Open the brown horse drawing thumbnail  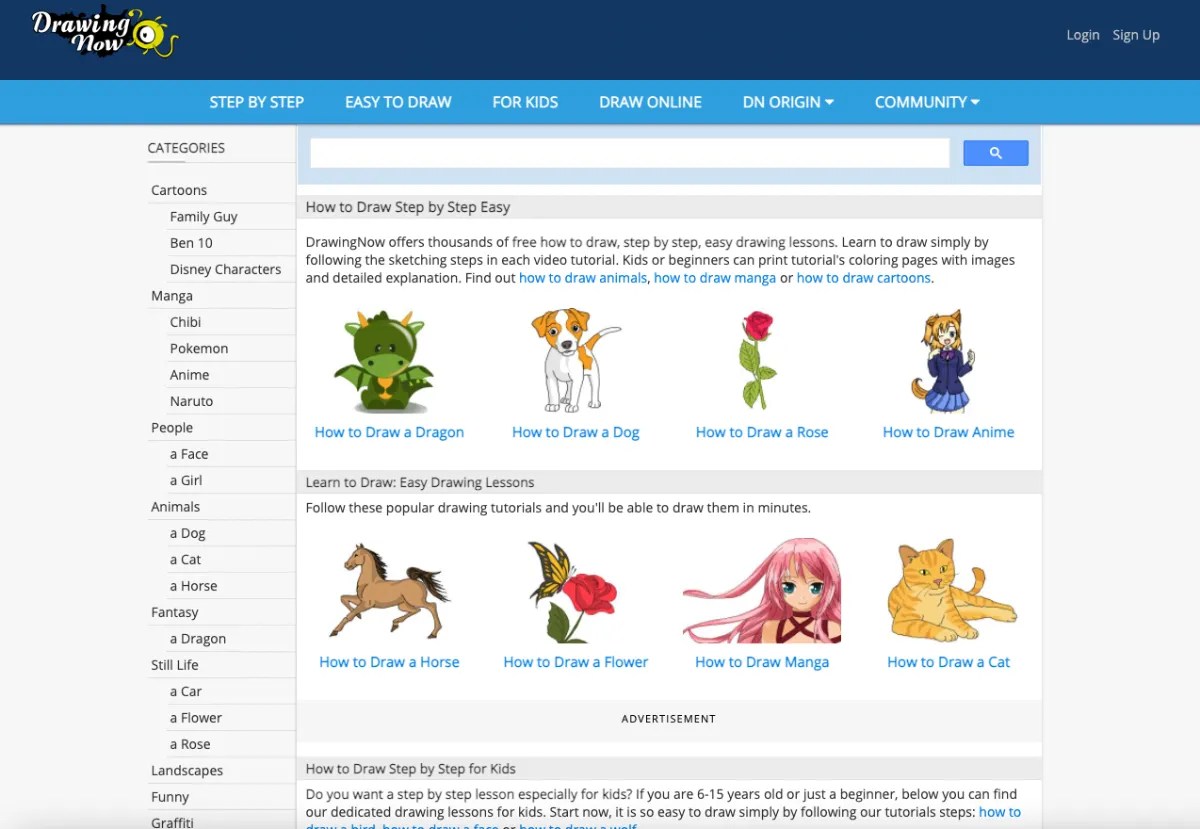coord(389,591)
